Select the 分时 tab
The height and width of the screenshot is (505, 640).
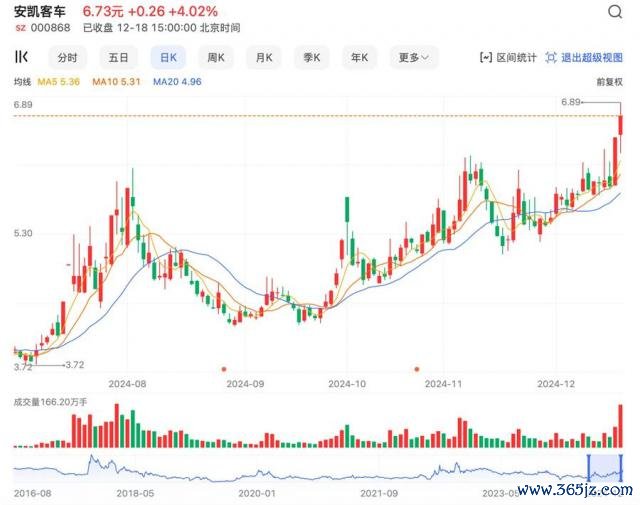[x=67, y=58]
